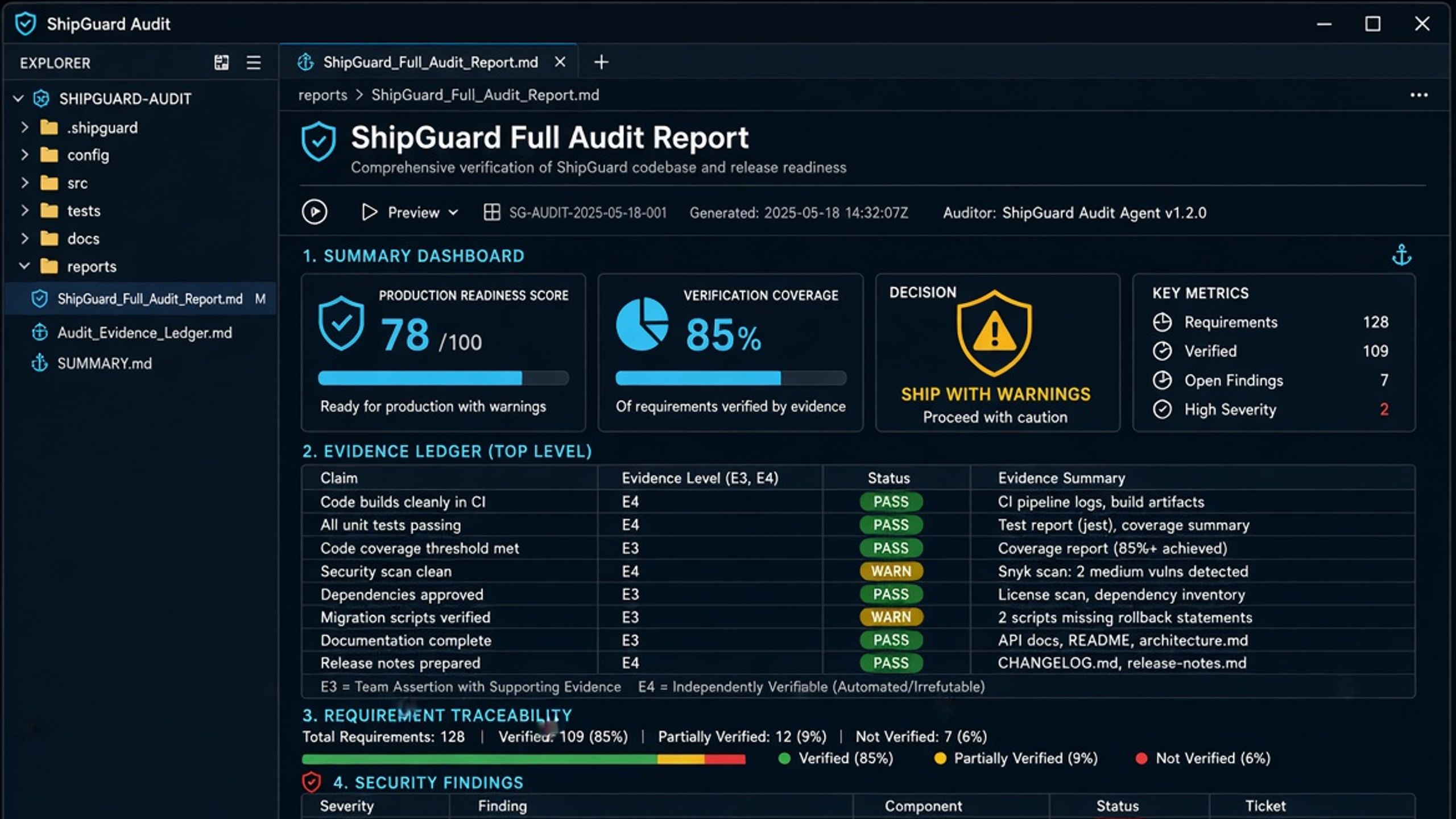Viewport: 1456px width, 819px height.
Task: Open the Preview dropdown arrow
Action: point(453,213)
